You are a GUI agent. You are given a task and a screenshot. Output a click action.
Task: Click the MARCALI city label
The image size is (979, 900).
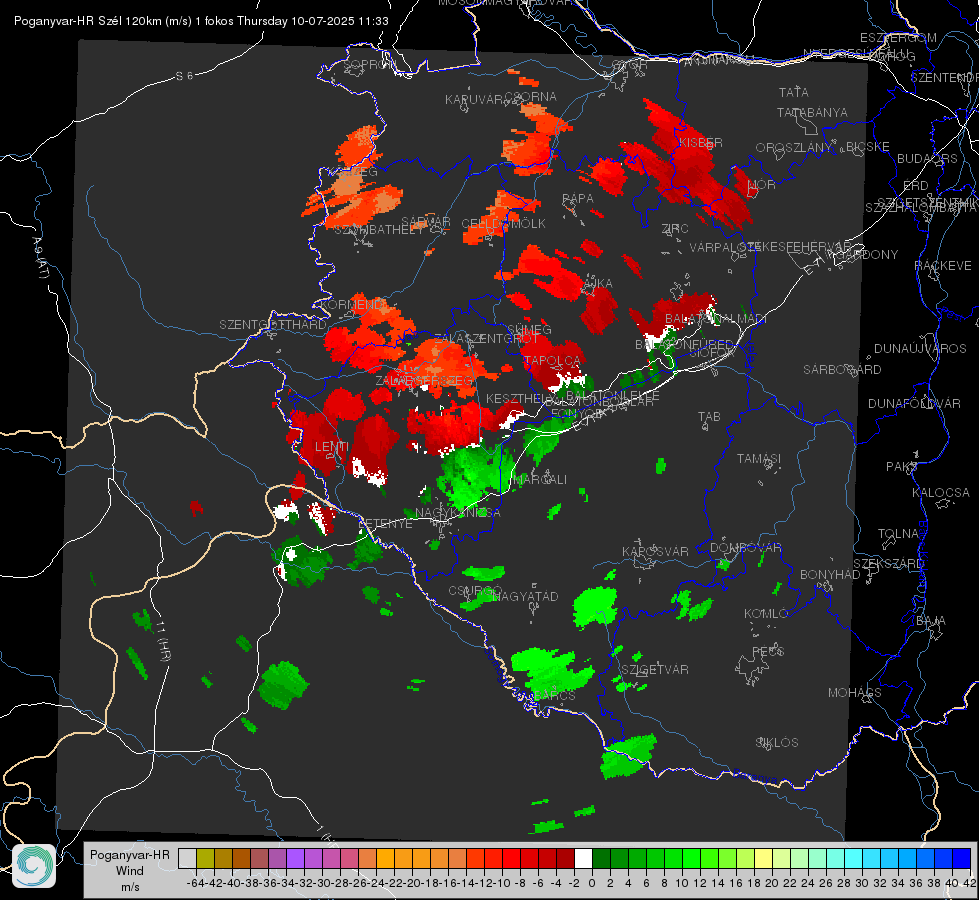point(539,480)
